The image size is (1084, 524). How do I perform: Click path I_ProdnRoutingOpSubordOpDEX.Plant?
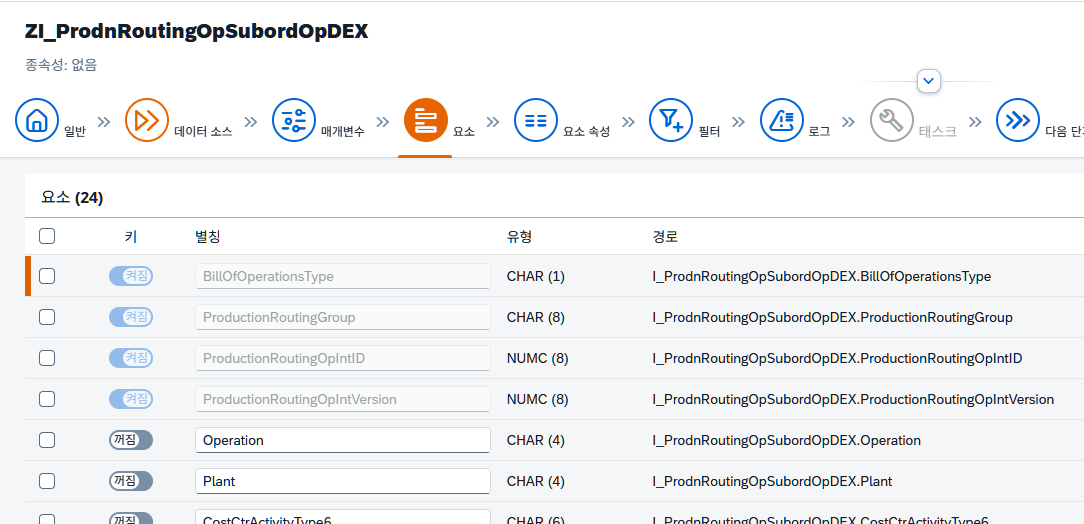click(772, 481)
